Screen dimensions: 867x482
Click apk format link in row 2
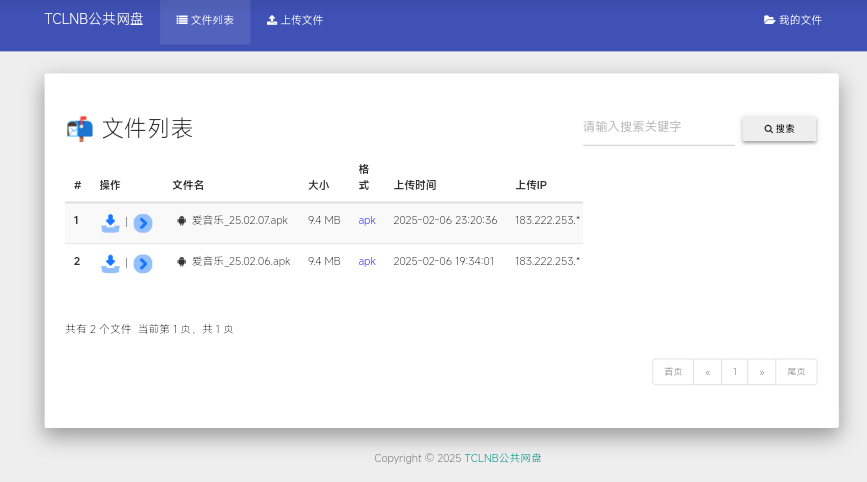367,261
